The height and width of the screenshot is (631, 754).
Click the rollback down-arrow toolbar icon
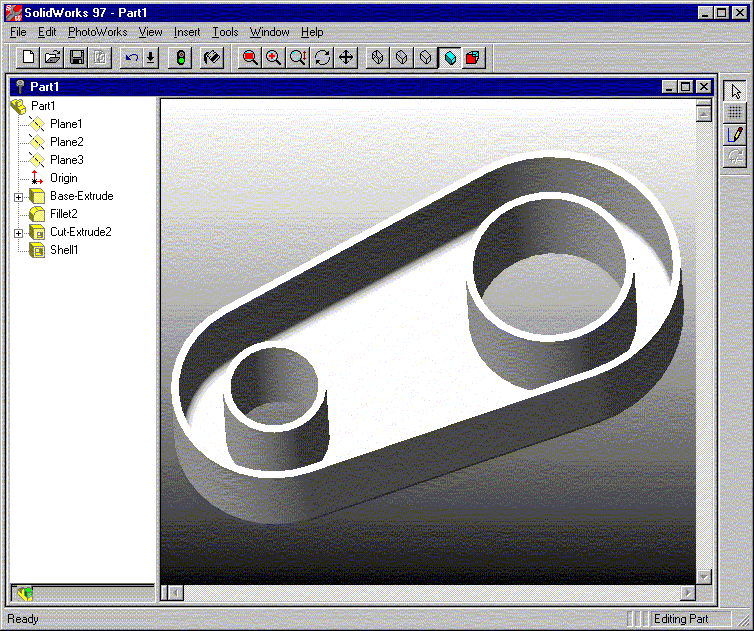(151, 58)
